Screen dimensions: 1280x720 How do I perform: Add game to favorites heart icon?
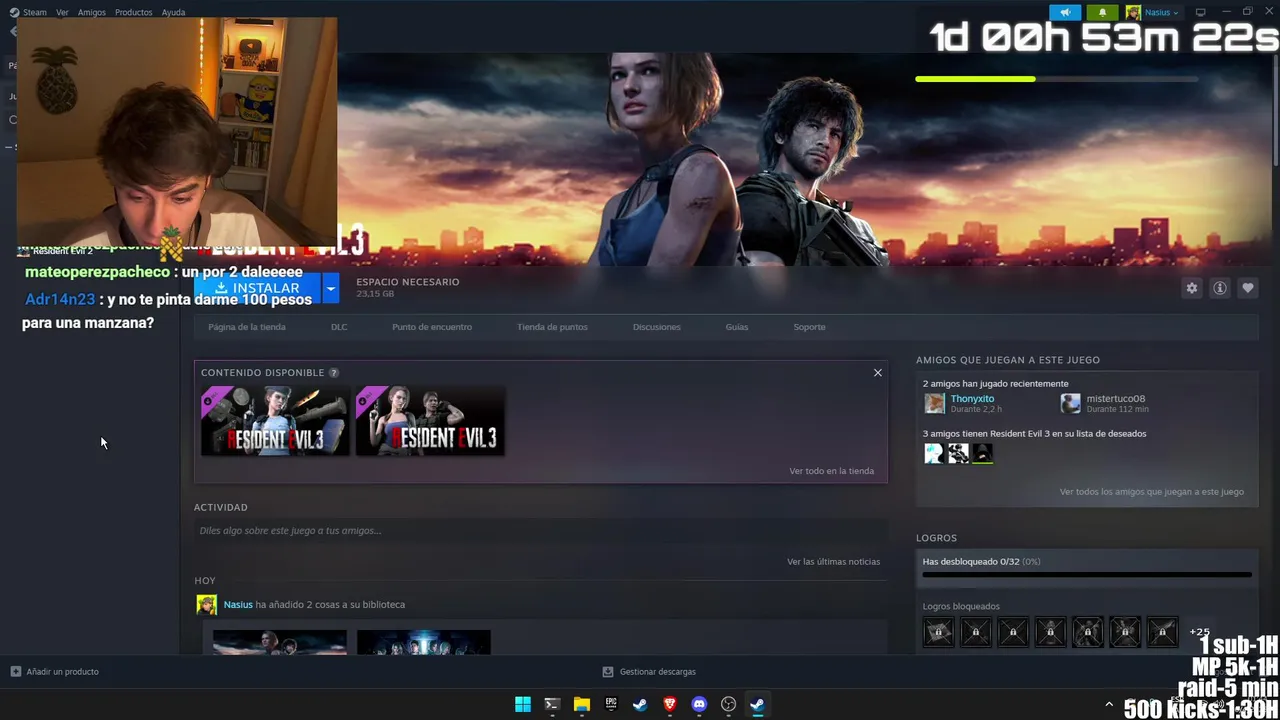(x=1248, y=288)
